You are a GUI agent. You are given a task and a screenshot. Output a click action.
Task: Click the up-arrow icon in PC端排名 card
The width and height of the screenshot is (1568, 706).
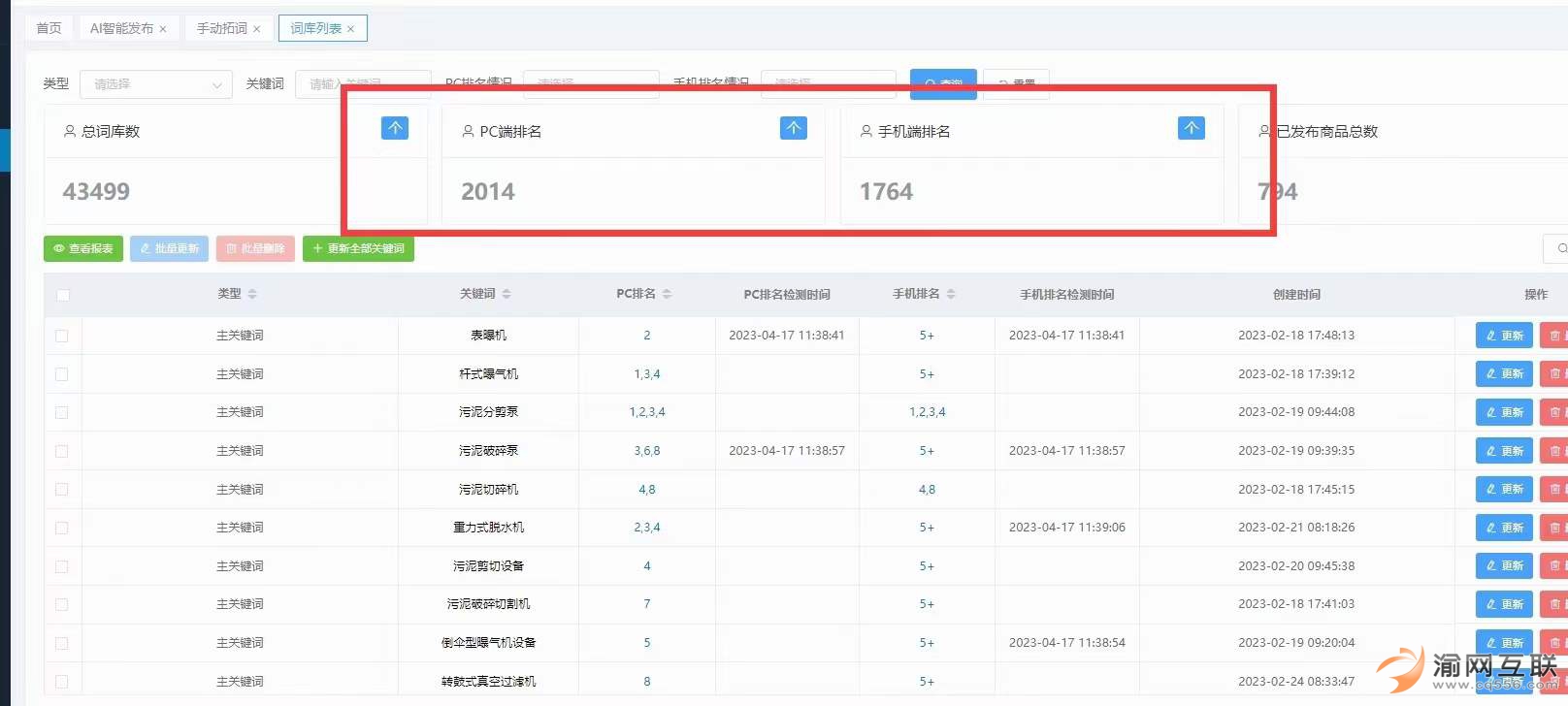(793, 128)
